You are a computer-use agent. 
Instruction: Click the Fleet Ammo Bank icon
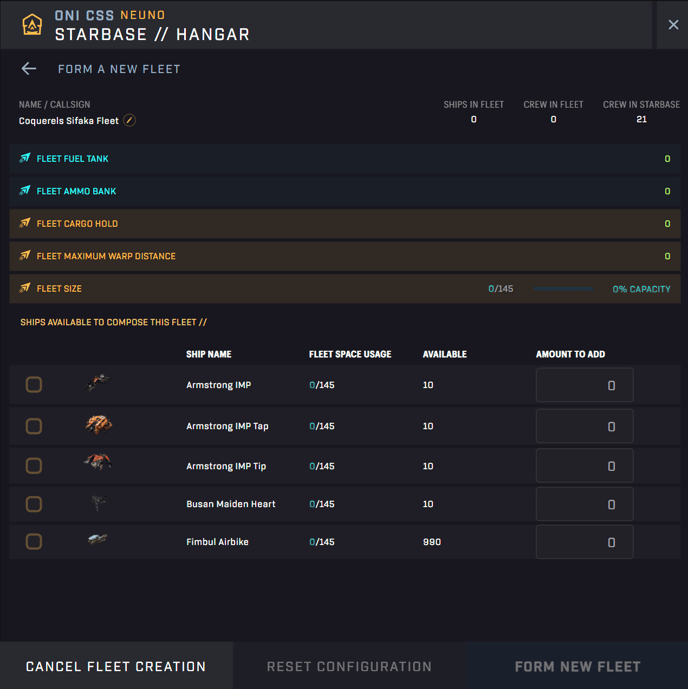tap(25, 191)
